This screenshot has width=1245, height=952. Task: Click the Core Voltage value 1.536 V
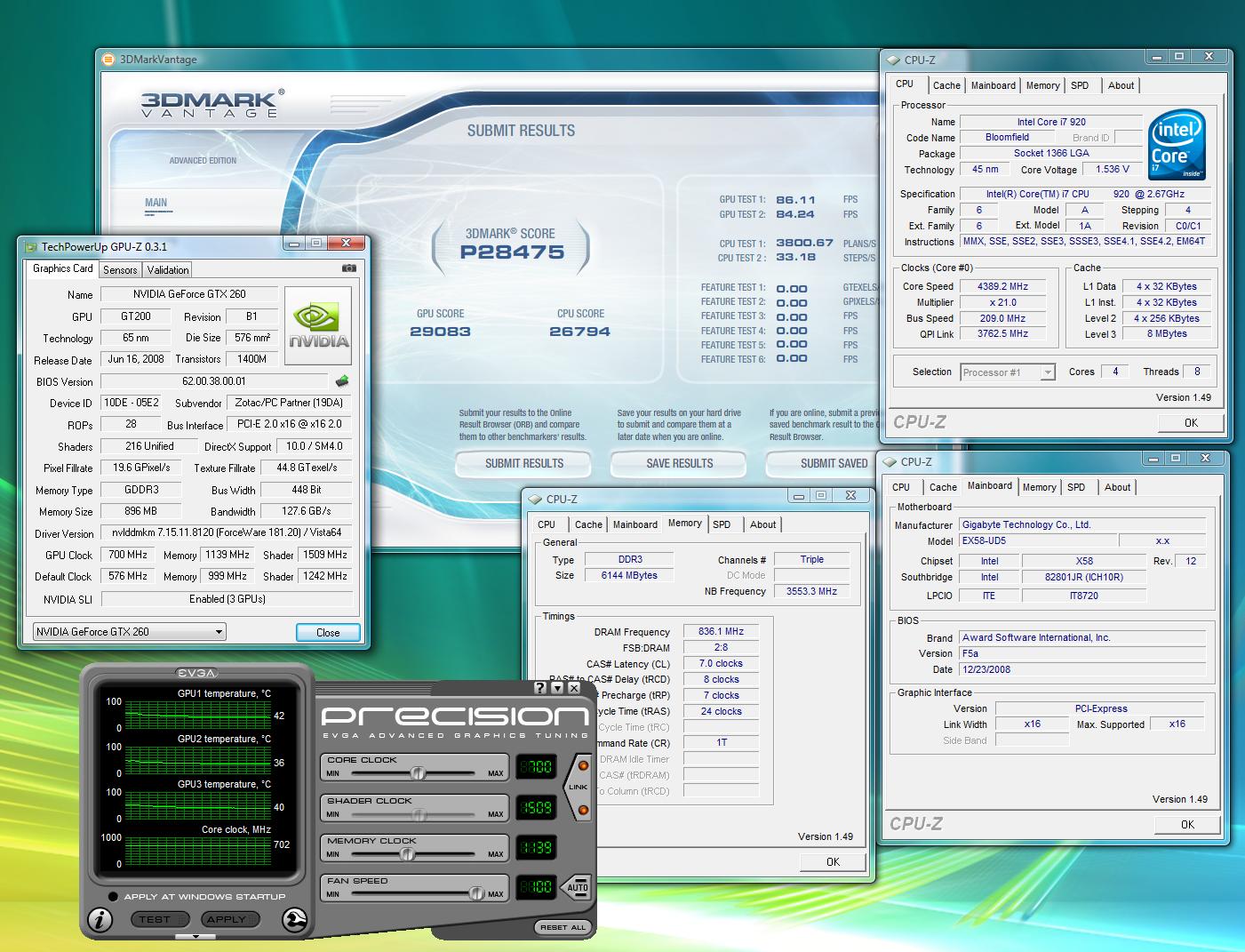tap(1113, 169)
